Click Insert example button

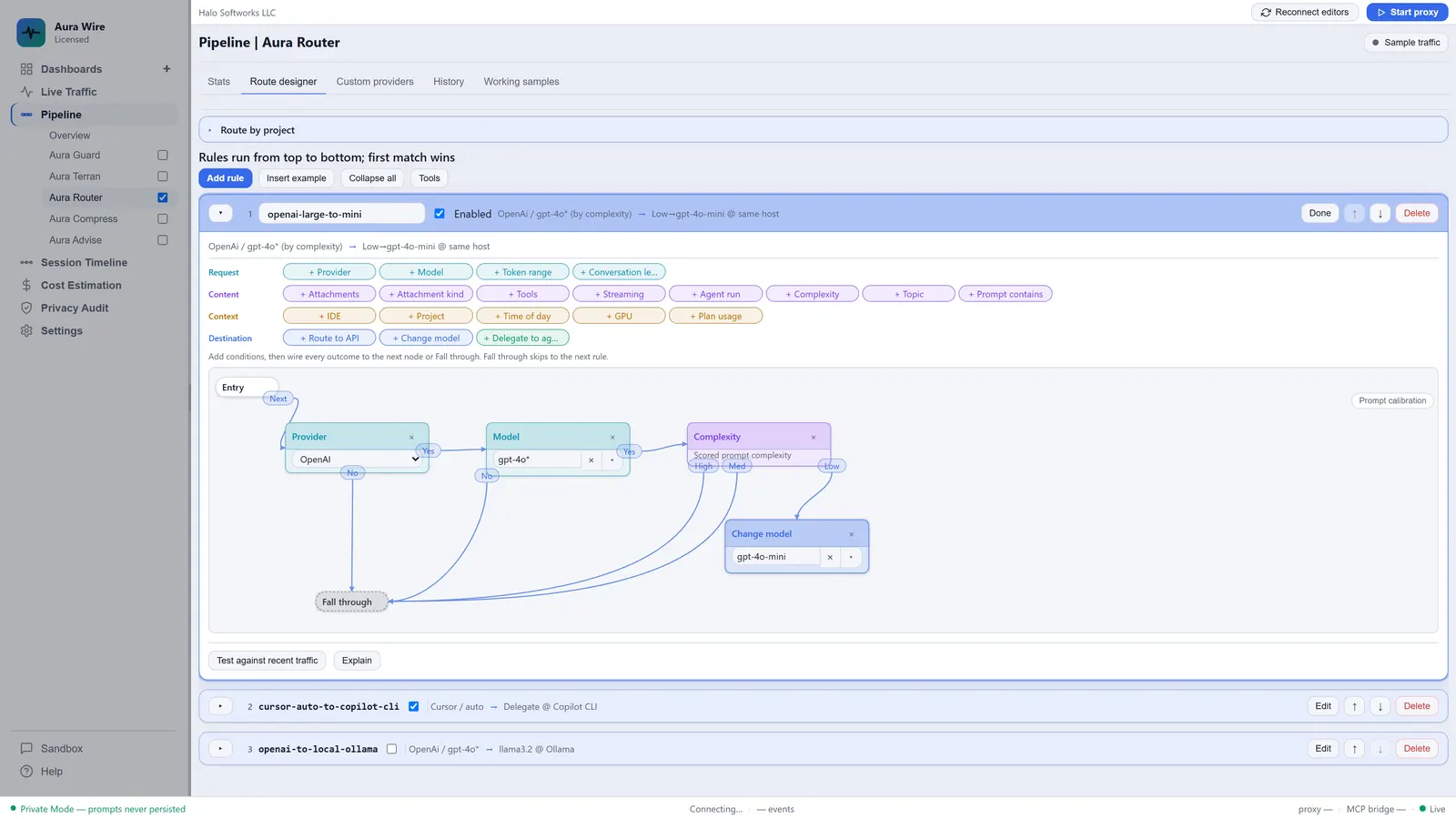click(297, 178)
